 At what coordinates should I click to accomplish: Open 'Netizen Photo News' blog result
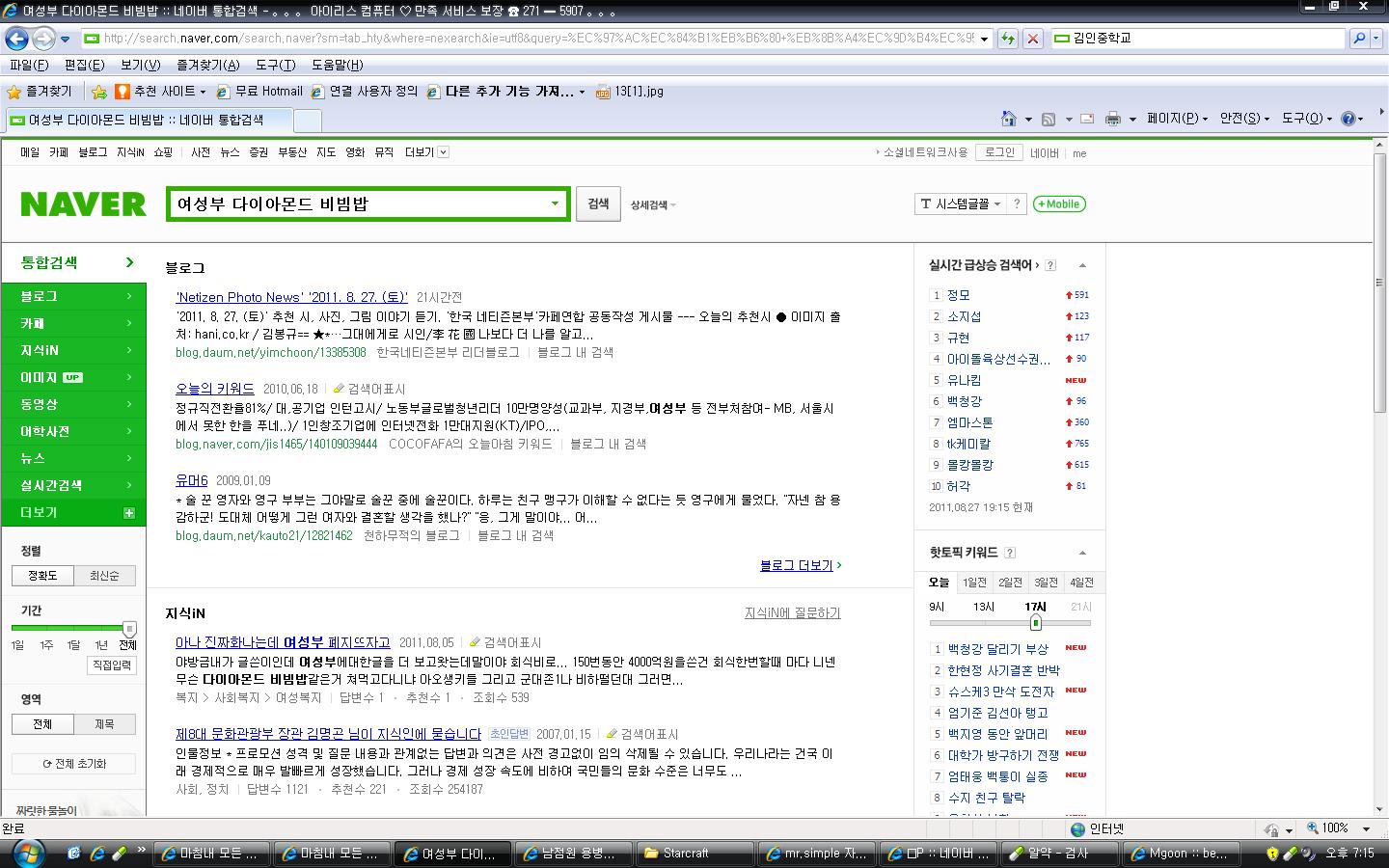pos(291,297)
